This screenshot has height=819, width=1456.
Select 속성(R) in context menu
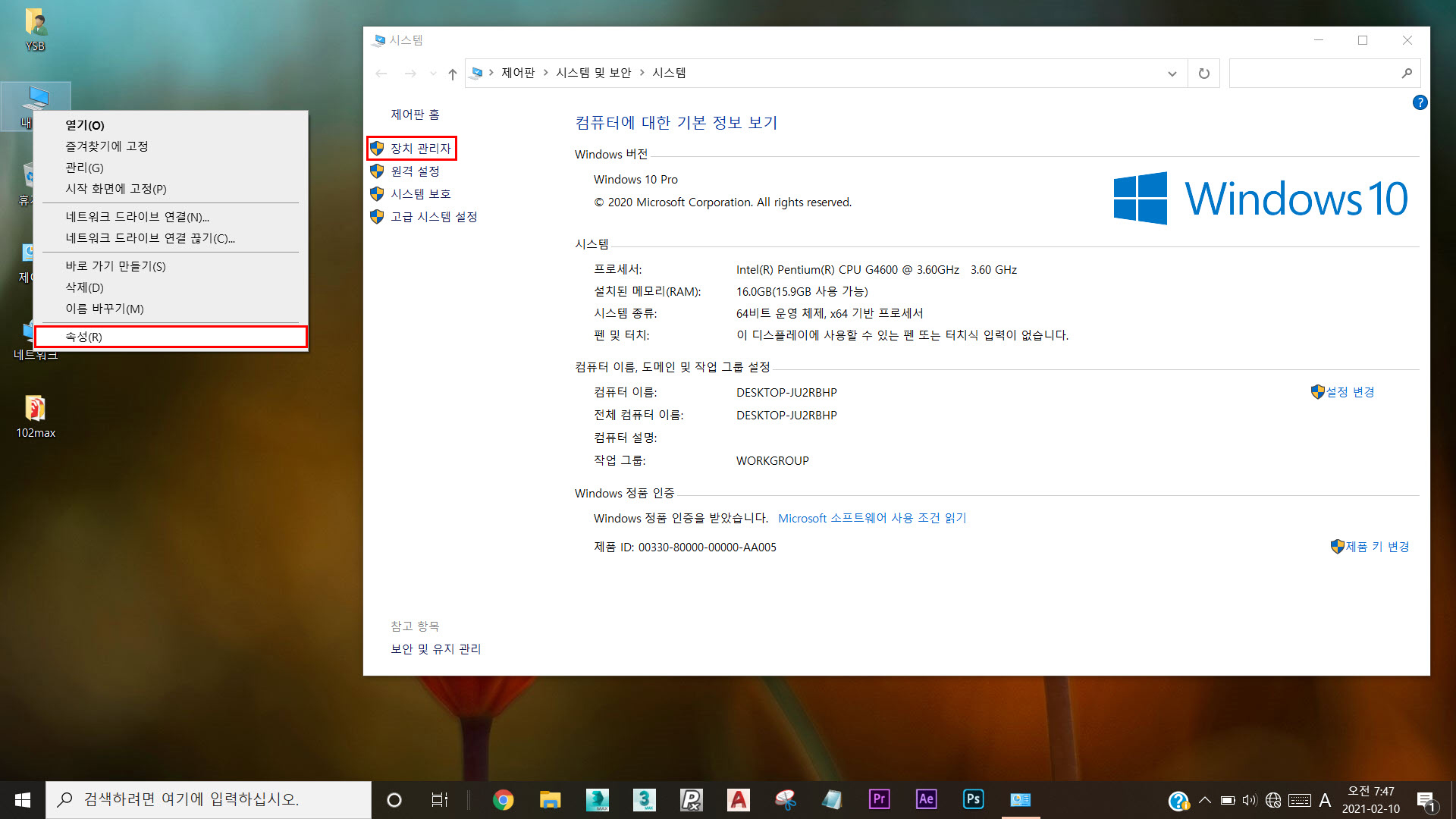(x=83, y=337)
